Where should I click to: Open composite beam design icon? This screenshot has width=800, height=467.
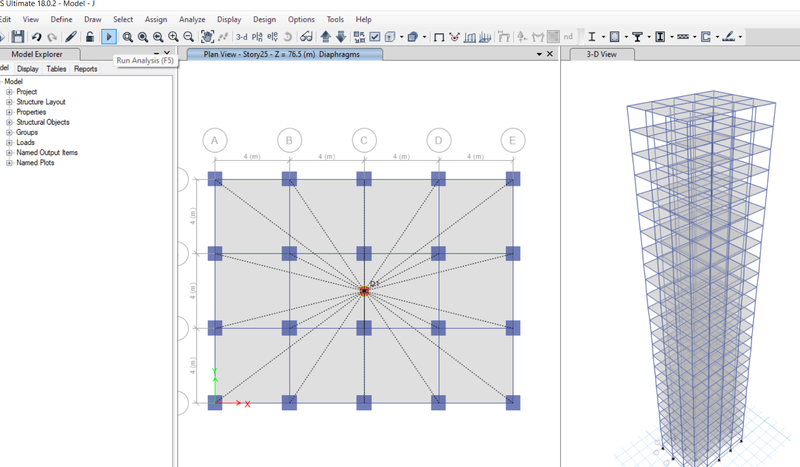tap(637, 37)
